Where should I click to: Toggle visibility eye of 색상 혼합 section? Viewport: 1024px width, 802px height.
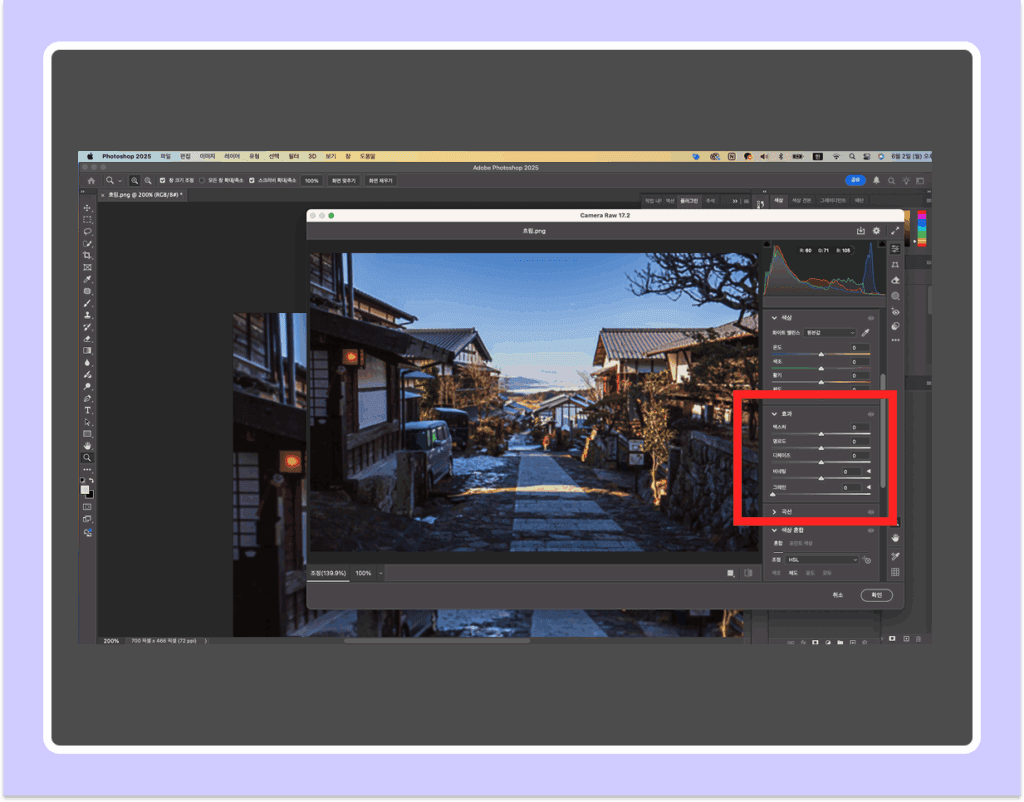coord(871,530)
